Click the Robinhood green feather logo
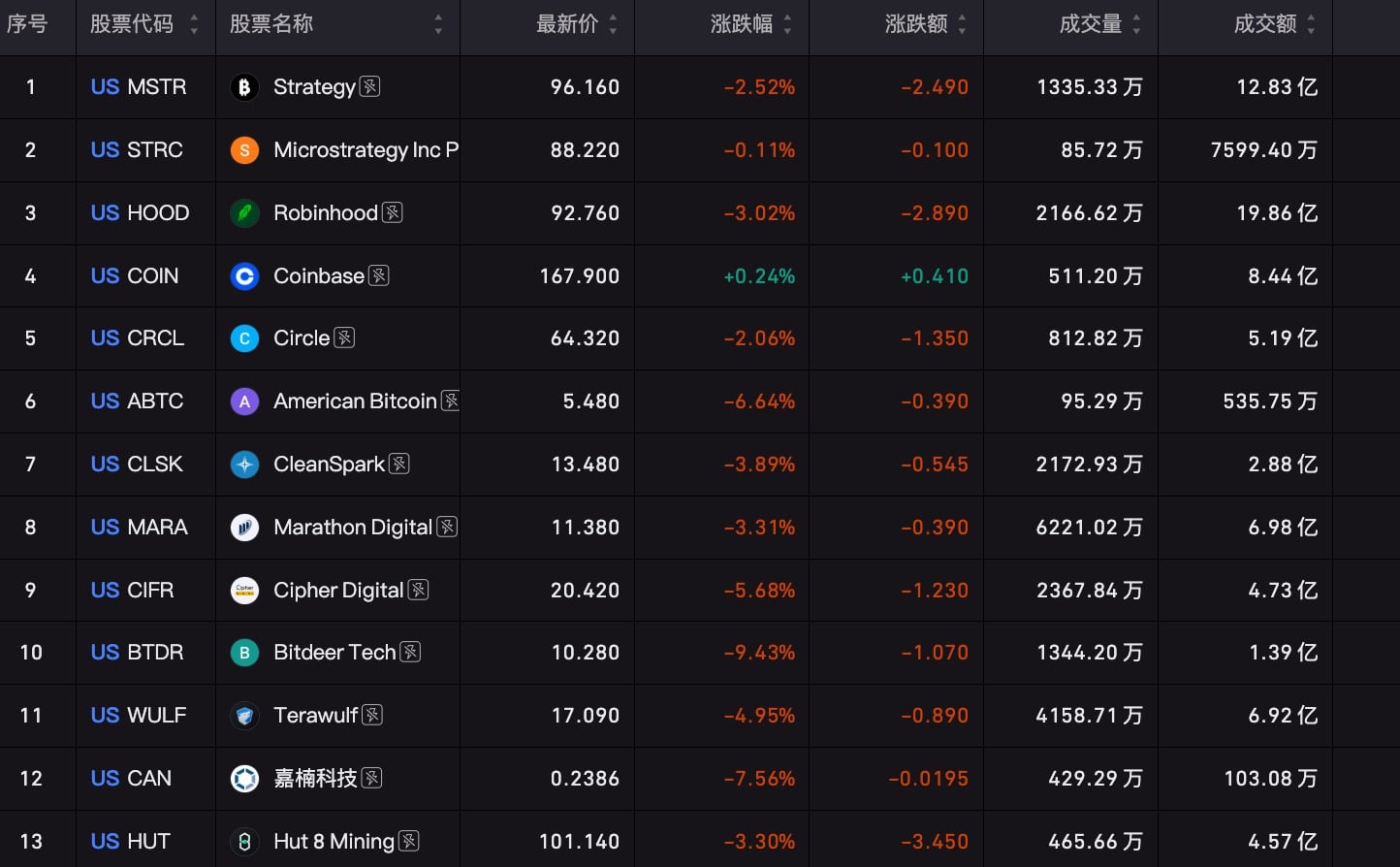 click(x=244, y=213)
